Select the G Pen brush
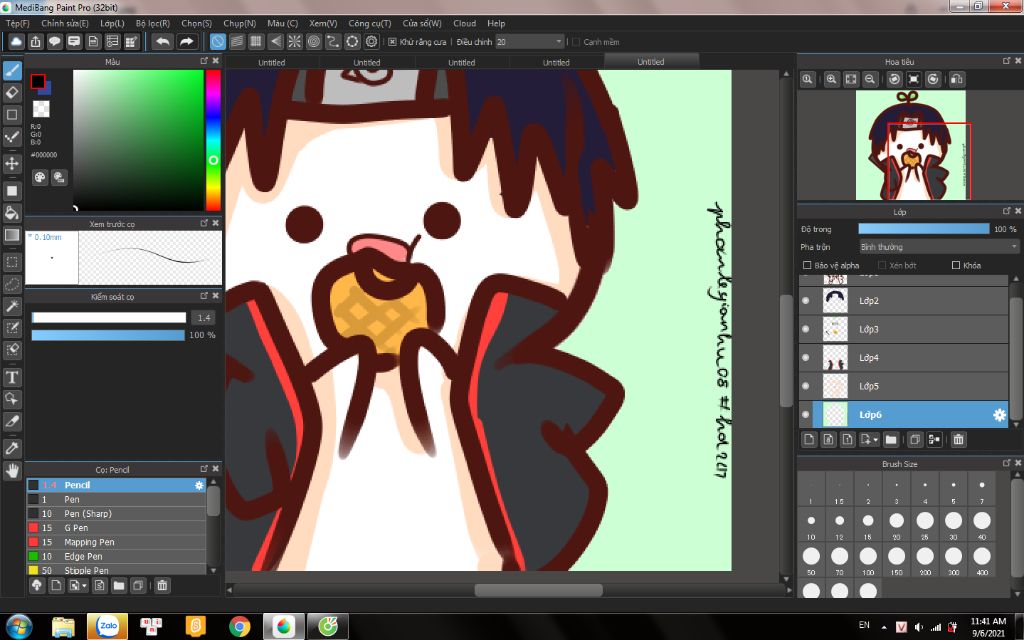 click(116, 528)
